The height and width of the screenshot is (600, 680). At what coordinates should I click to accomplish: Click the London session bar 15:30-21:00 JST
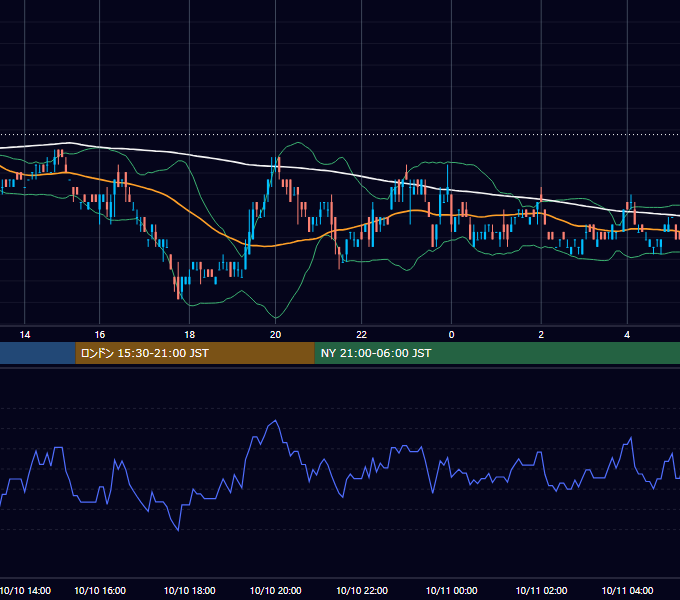195,353
